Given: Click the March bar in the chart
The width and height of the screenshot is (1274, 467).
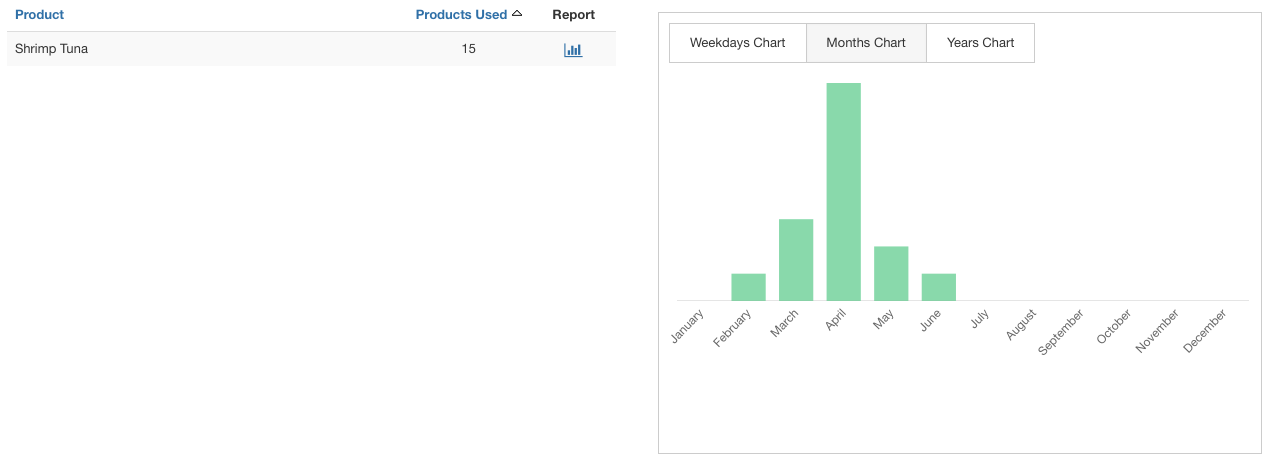Looking at the screenshot, I should (796, 260).
